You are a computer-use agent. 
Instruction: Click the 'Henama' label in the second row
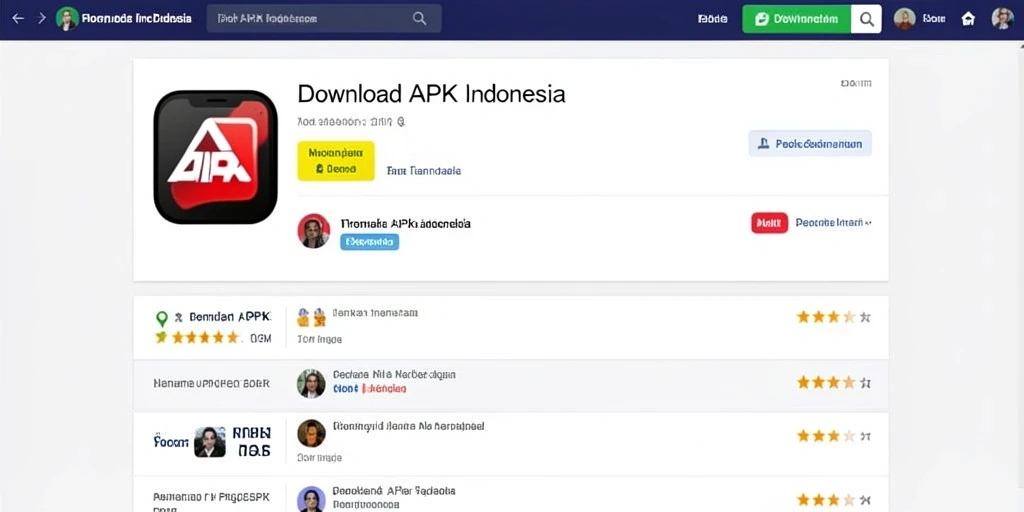coord(211,384)
